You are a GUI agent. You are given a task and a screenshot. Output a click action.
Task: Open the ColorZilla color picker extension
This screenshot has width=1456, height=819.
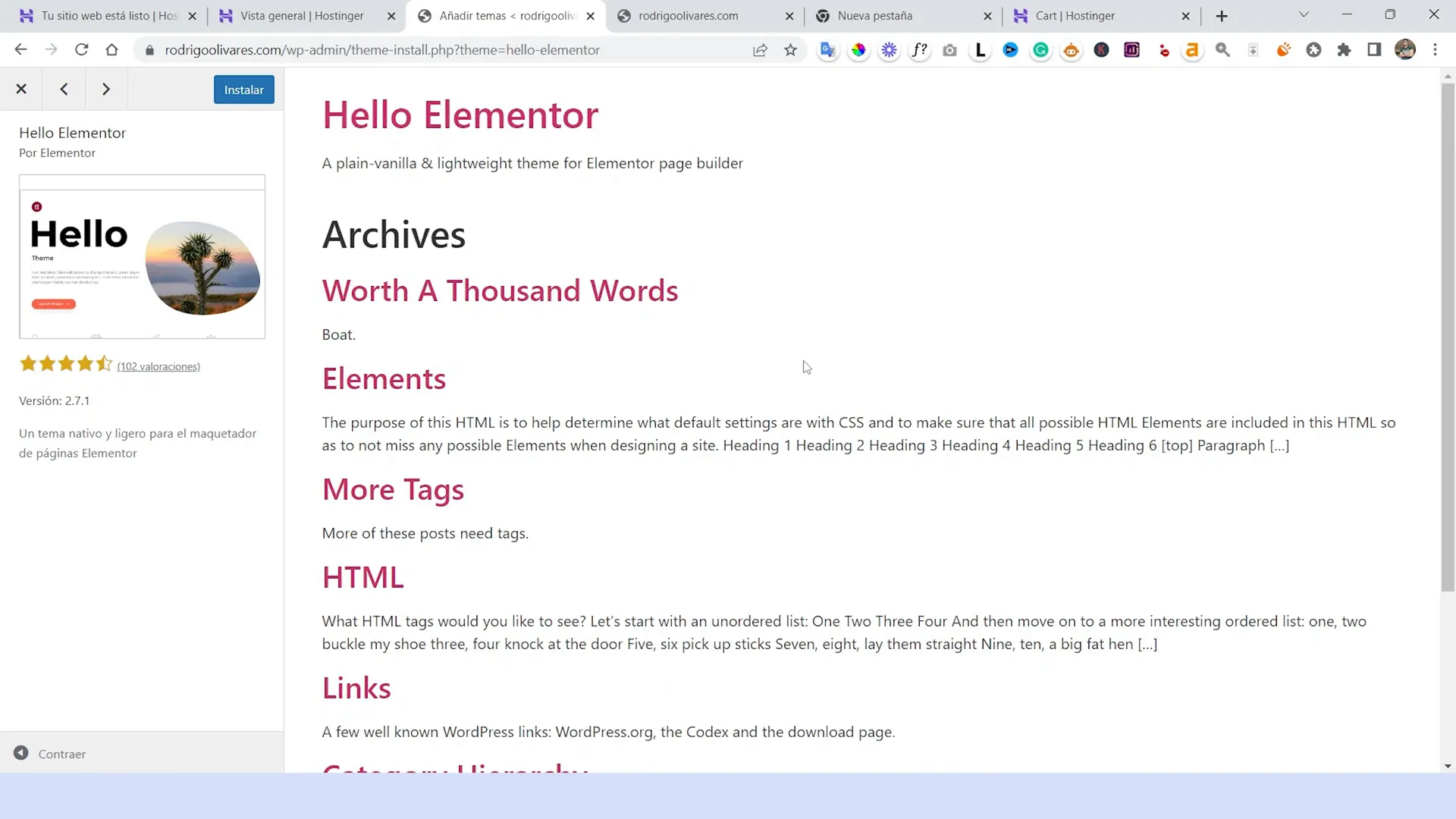tap(858, 50)
